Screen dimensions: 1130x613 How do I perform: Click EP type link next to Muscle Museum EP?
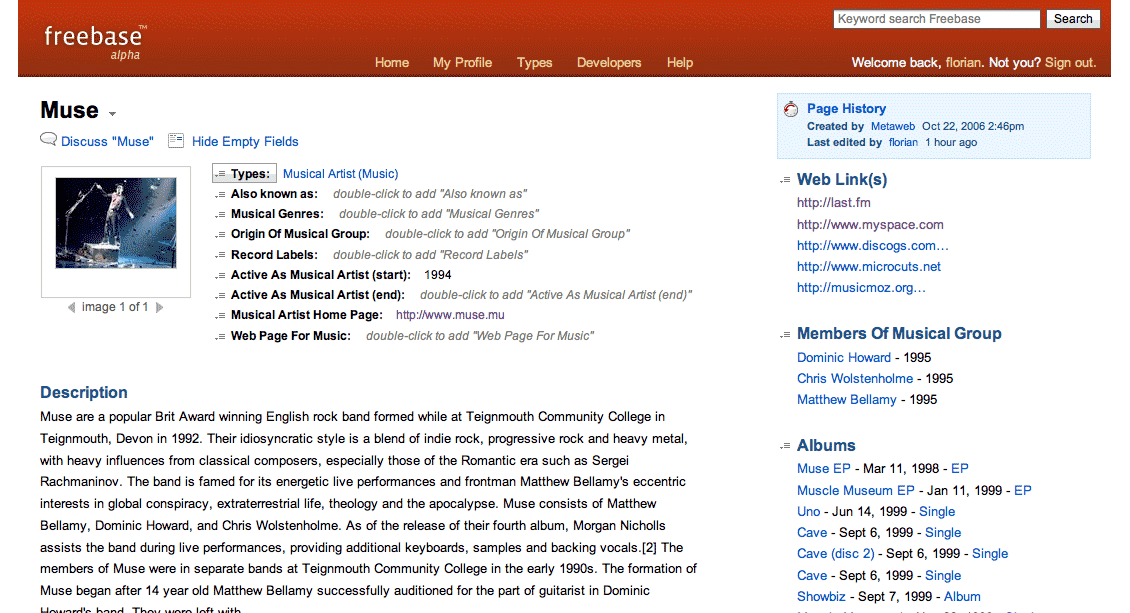pos(1023,491)
